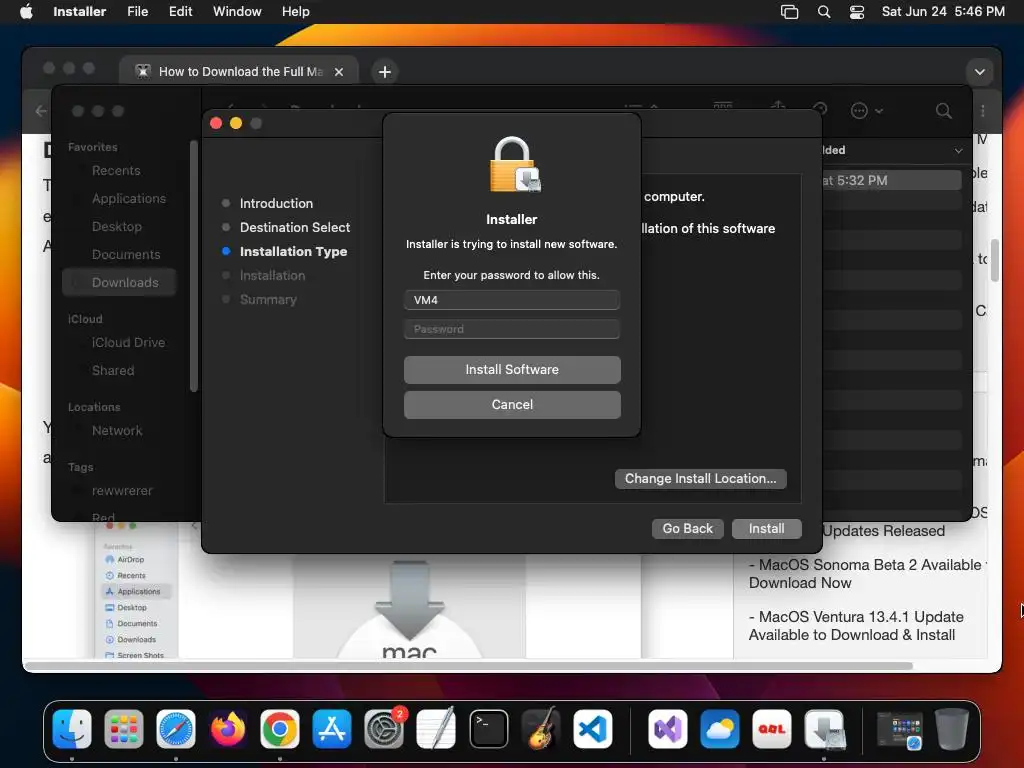Open iCloud Drive in Finder sidebar
Viewport: 1024px width, 768px height.
click(x=128, y=342)
